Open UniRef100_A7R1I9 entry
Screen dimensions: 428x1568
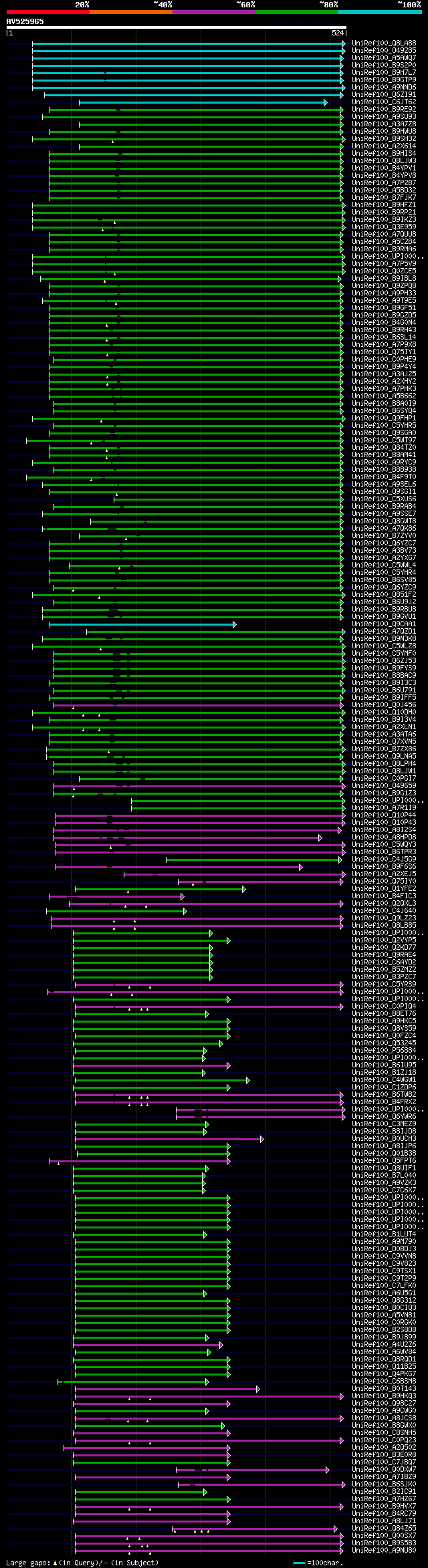click(384, 807)
